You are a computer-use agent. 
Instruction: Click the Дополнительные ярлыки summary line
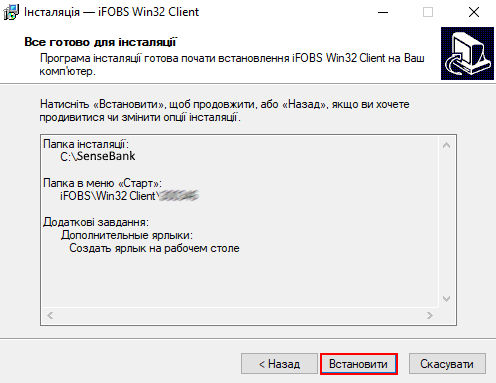(127, 235)
